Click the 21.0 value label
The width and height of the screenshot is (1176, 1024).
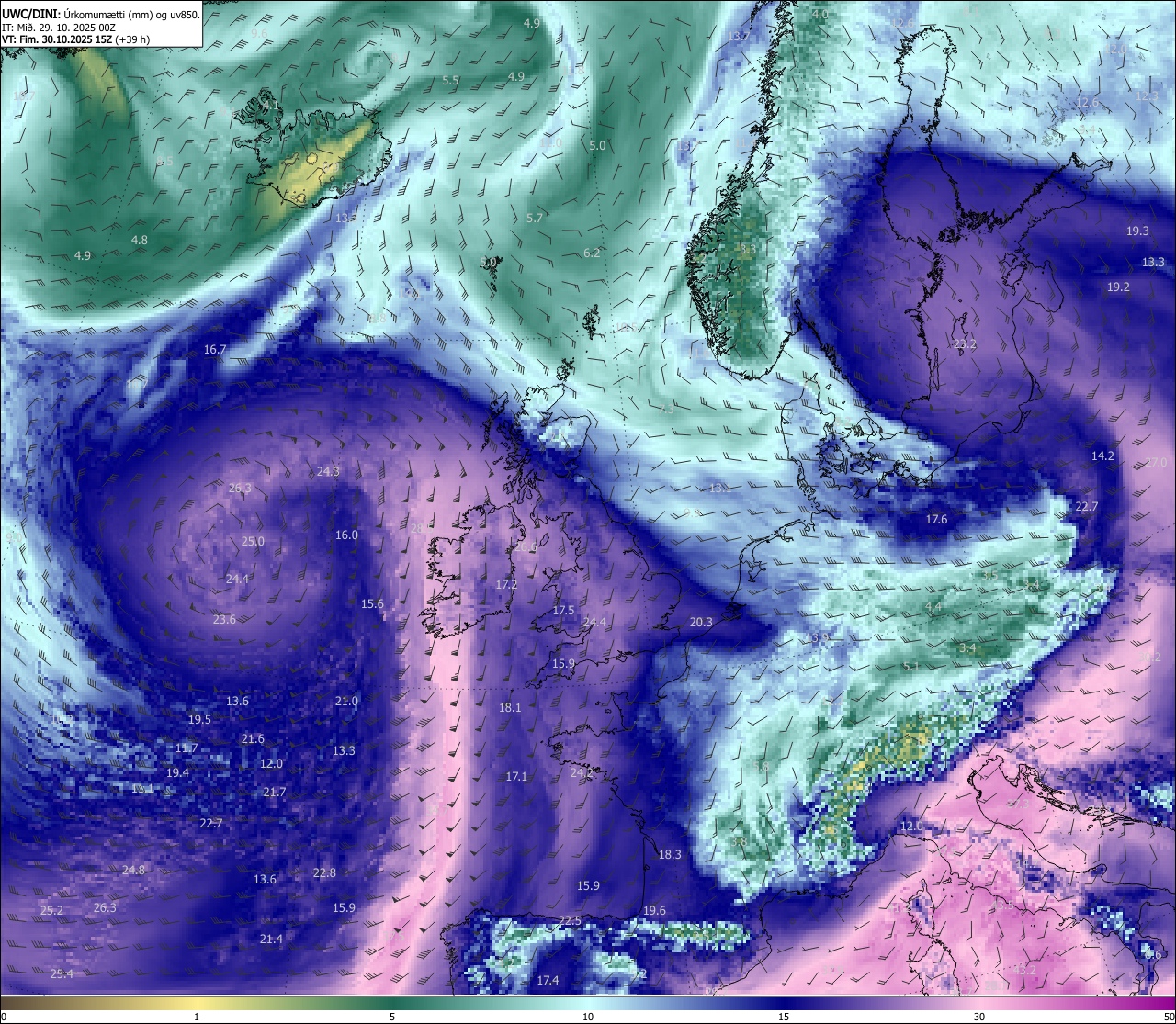point(346,701)
